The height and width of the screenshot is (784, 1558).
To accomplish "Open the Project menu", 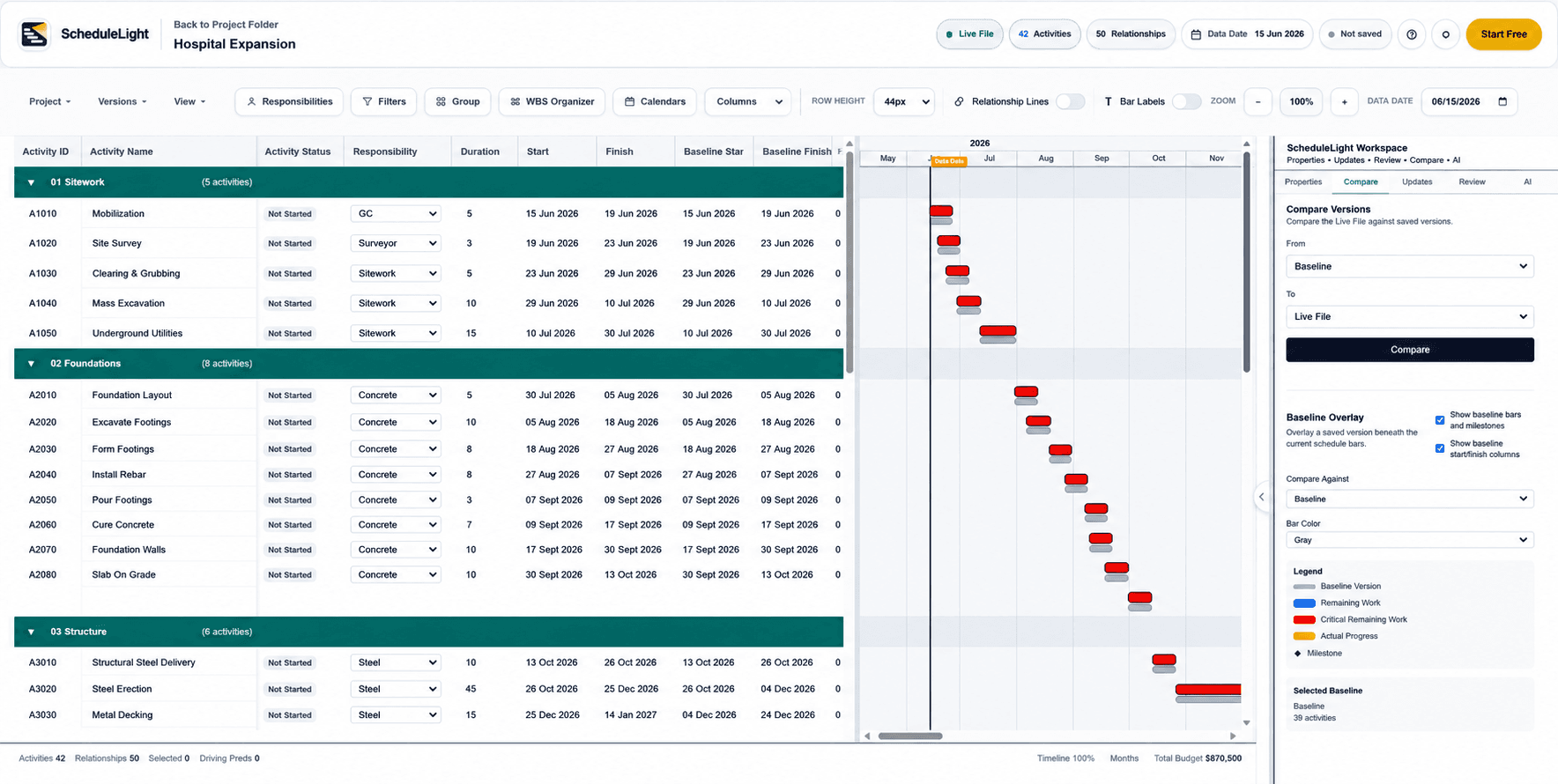I will coord(49,101).
